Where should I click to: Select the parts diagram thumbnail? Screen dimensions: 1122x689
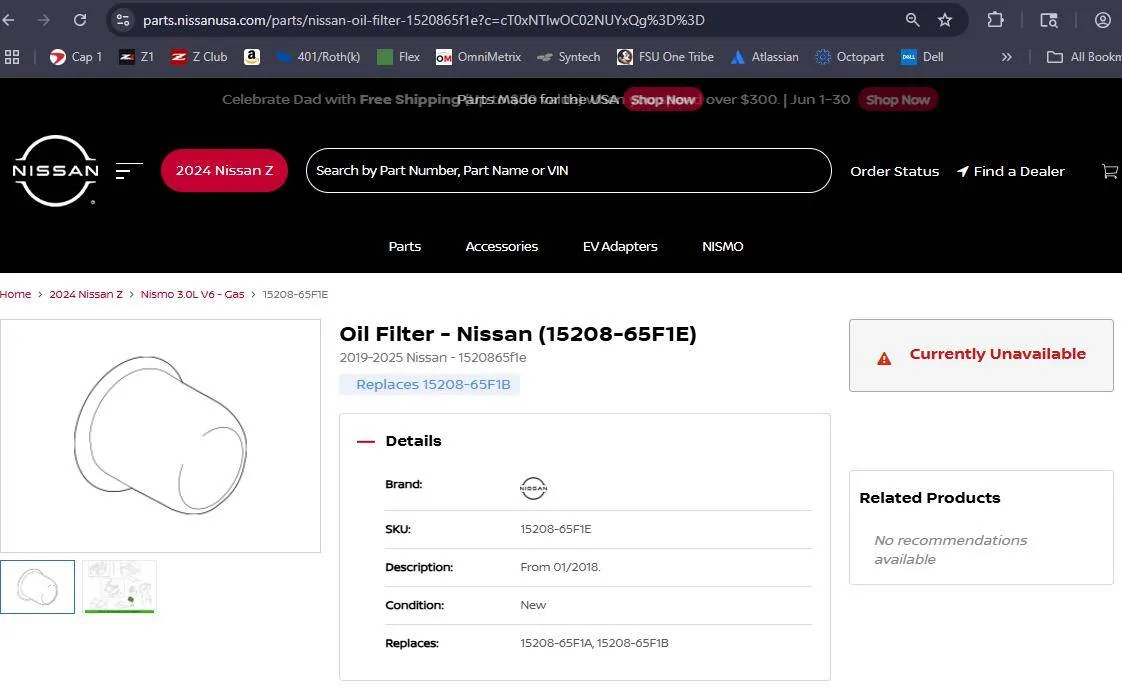[119, 587]
